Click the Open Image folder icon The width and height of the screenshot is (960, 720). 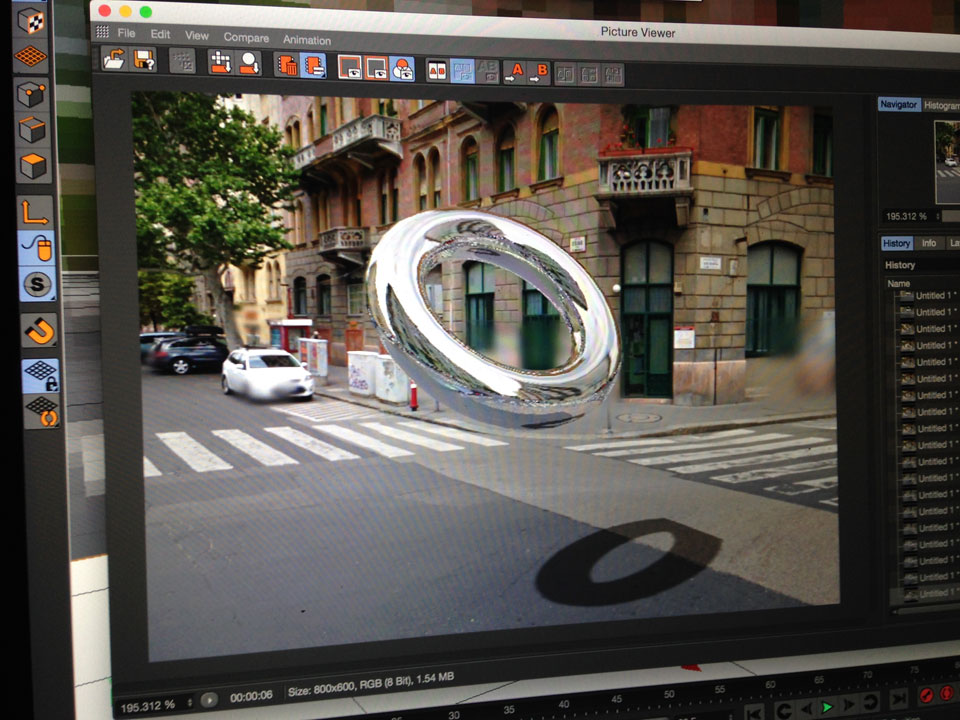[114, 59]
